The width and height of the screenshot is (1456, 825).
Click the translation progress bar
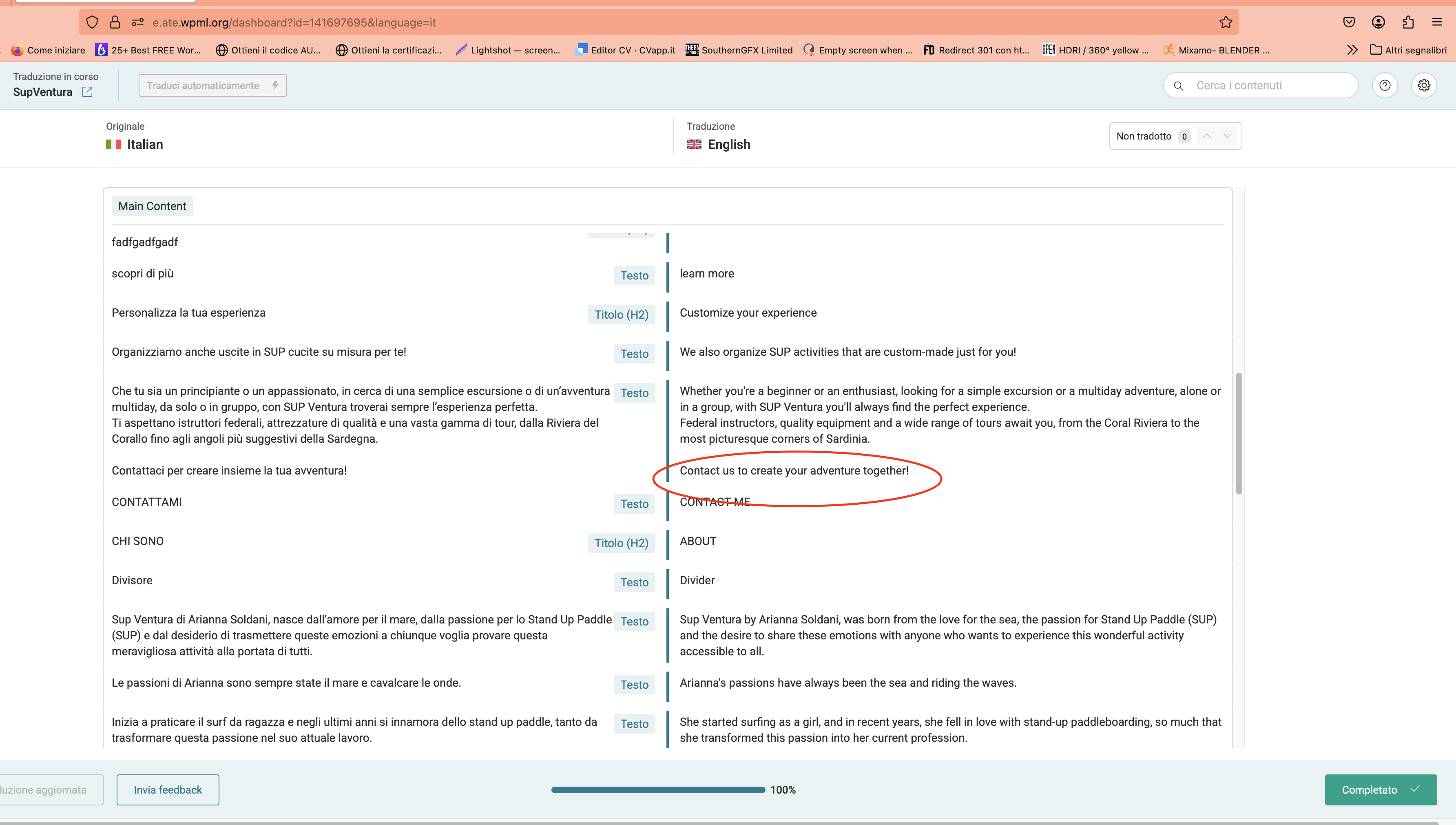tap(658, 790)
